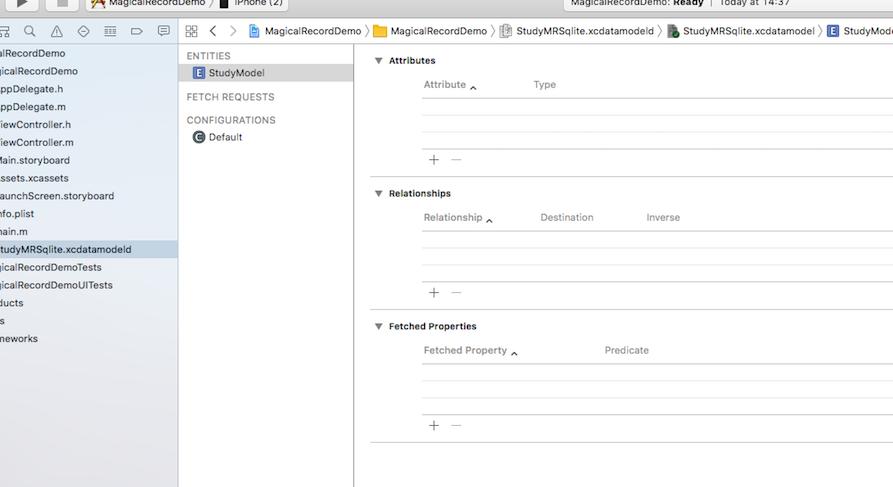Click the Stop button in toolbar

click(x=62, y=3)
